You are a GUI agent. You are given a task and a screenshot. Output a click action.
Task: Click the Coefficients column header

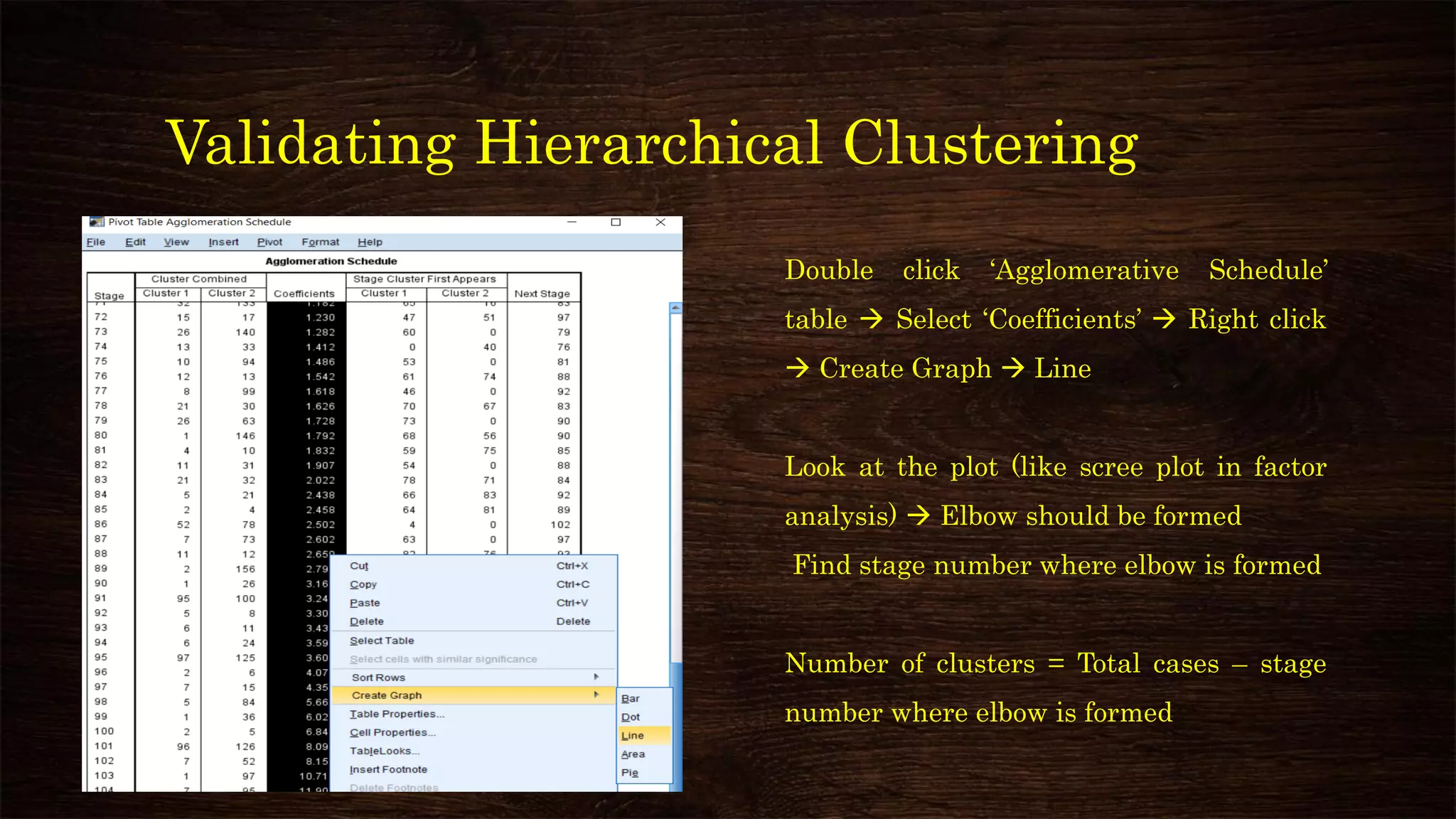click(304, 294)
